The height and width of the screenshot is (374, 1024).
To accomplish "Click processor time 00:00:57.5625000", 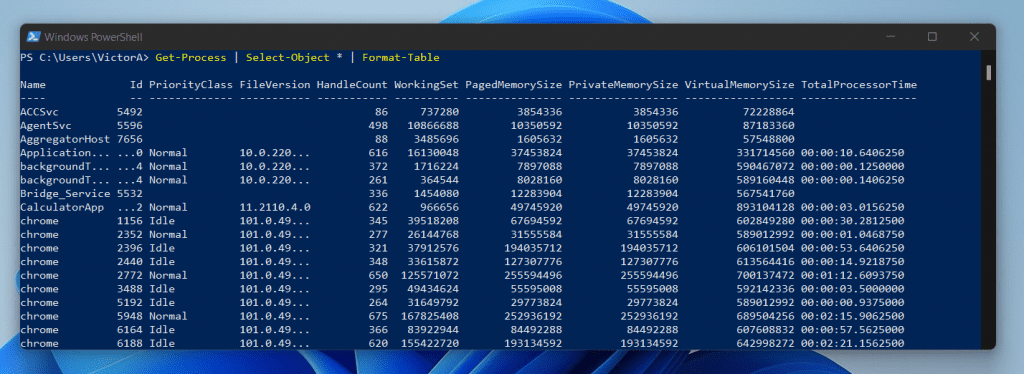I will [x=853, y=330].
